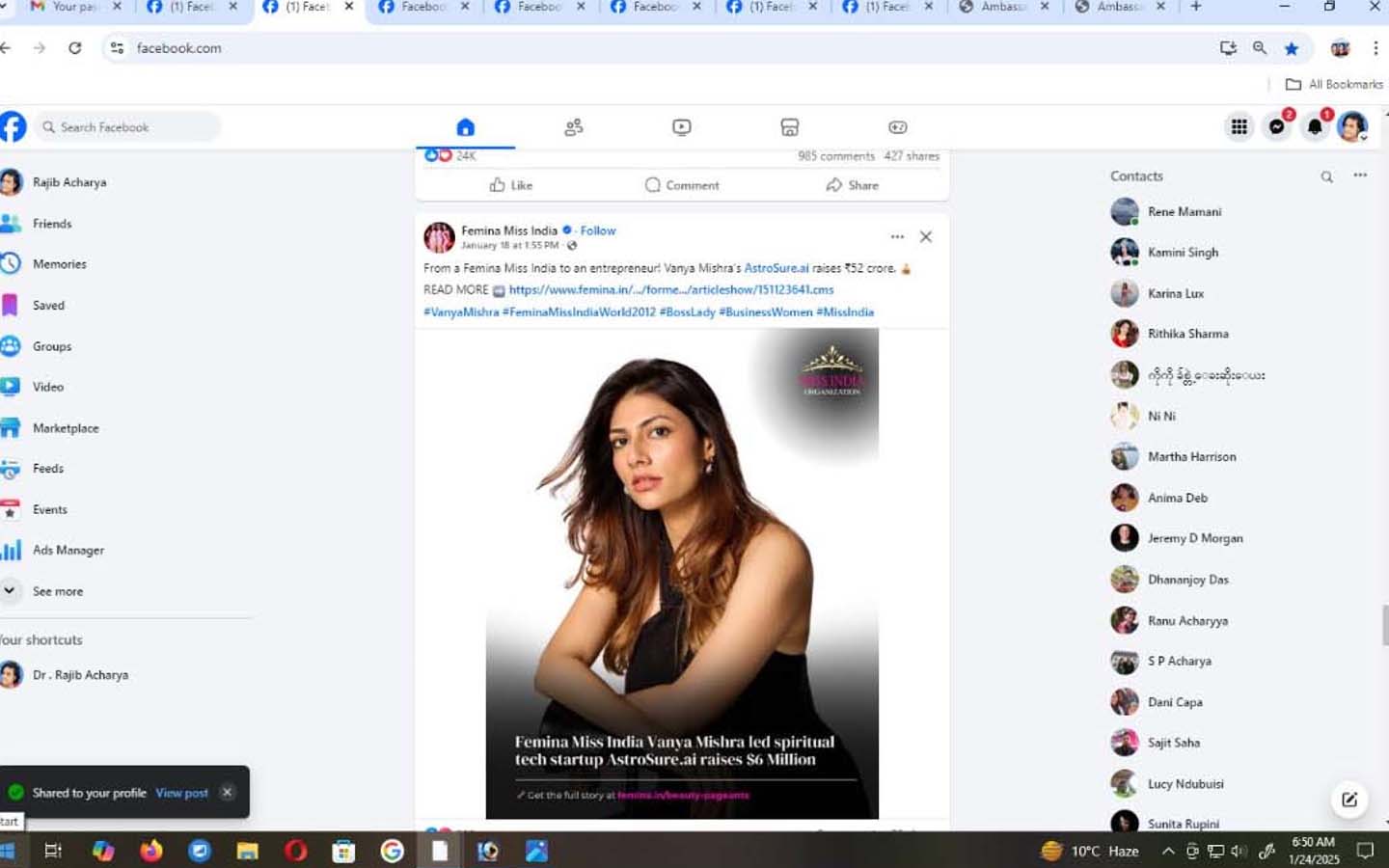
Task: Dismiss the Shared to your profile toast
Action: (227, 793)
